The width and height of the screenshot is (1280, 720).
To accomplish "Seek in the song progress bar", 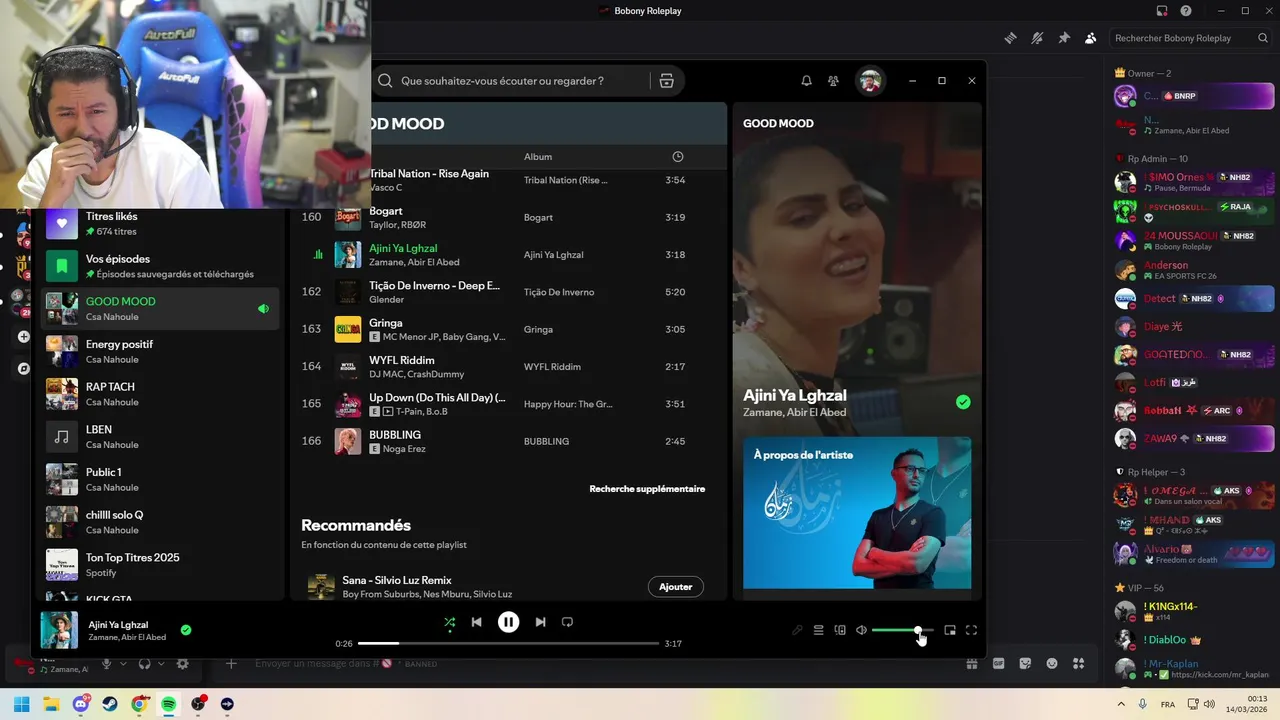I will tap(508, 643).
